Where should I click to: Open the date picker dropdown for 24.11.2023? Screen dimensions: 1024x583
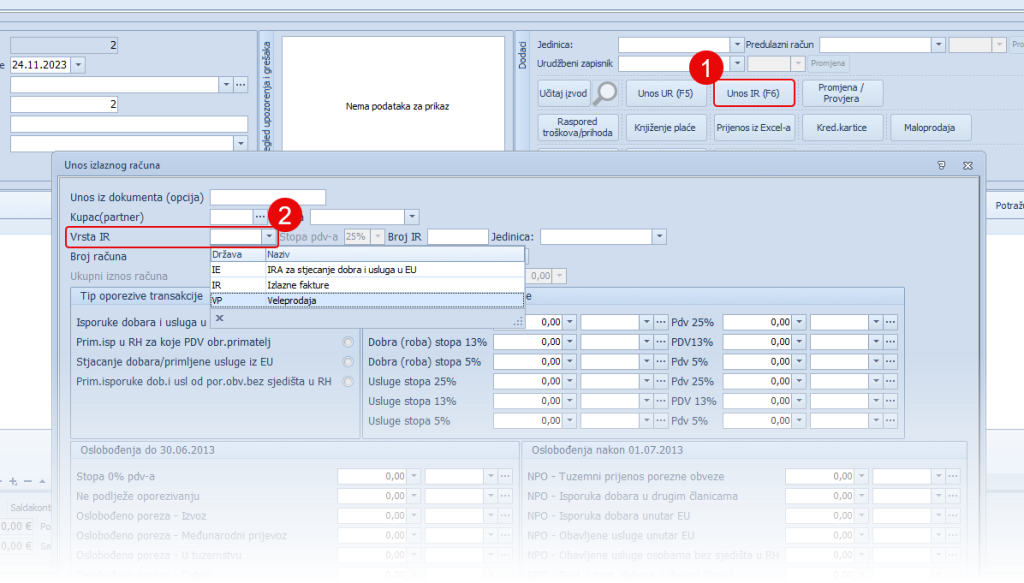[79, 64]
